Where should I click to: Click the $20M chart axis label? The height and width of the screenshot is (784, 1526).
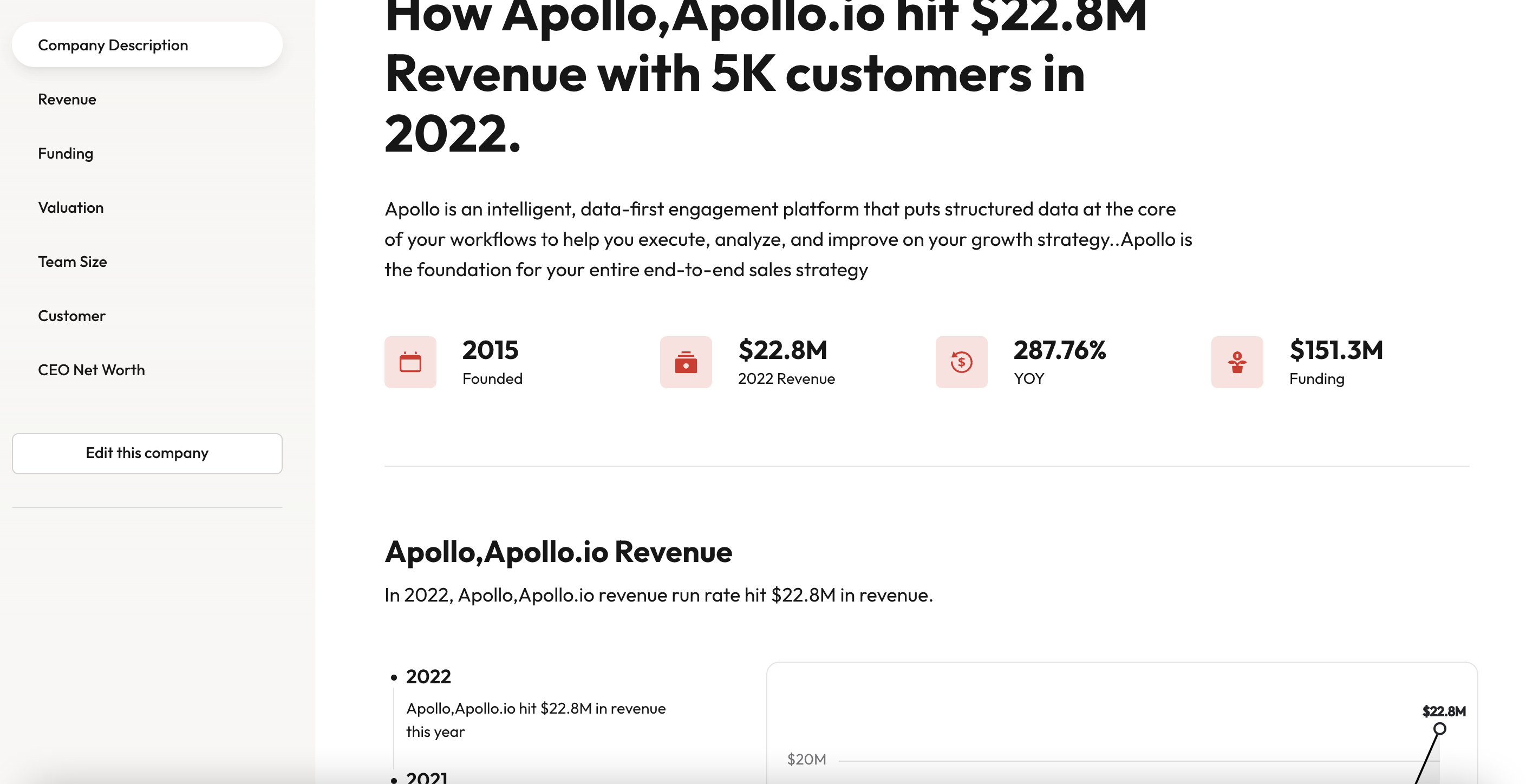(806, 759)
